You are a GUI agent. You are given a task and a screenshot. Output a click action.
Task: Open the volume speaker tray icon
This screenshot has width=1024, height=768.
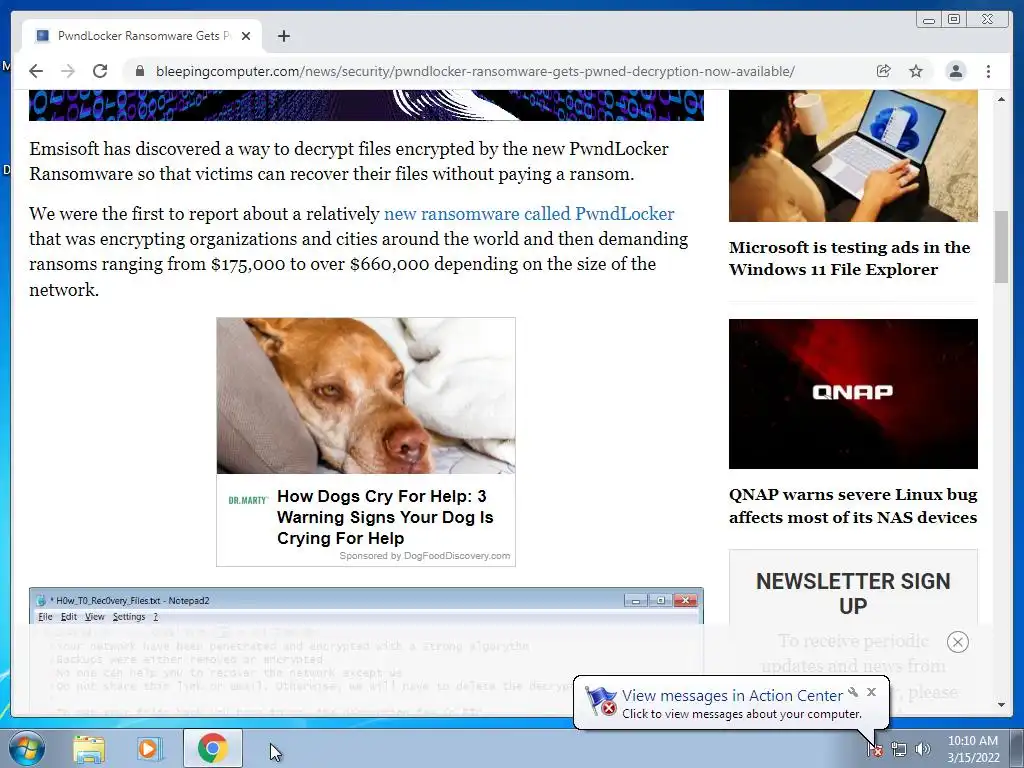pyautogui.click(x=922, y=749)
